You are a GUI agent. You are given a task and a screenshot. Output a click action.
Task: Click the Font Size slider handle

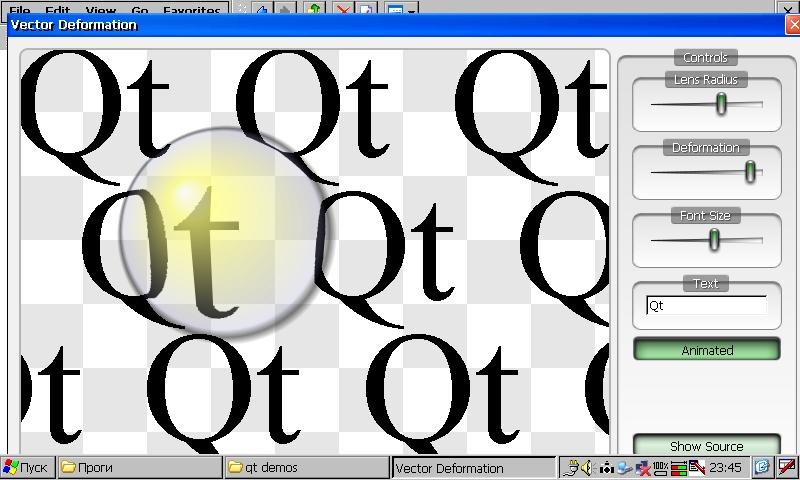[x=714, y=240]
